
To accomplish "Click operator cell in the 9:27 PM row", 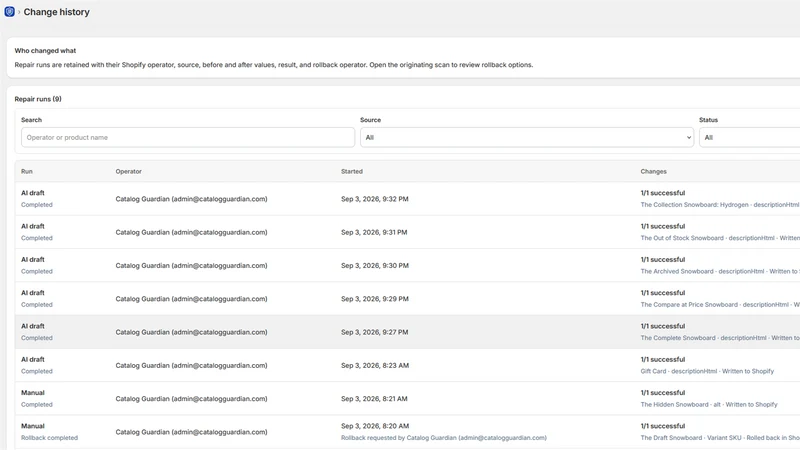I will click(x=191, y=332).
